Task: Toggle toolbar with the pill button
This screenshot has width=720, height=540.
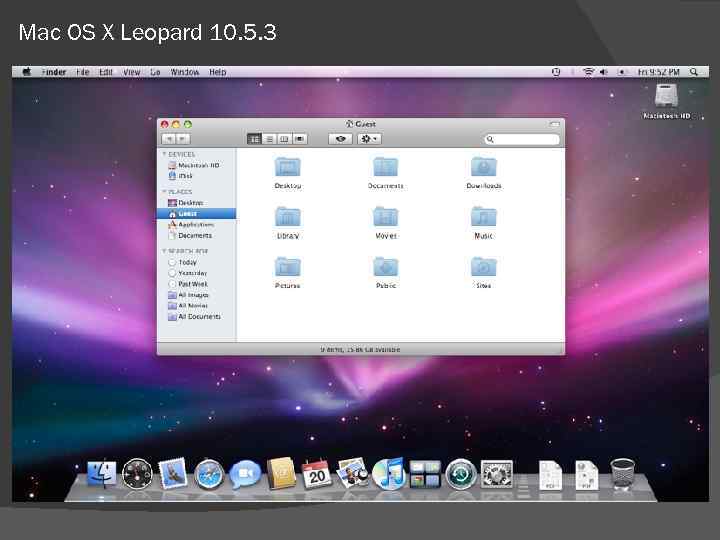Action: (x=554, y=124)
